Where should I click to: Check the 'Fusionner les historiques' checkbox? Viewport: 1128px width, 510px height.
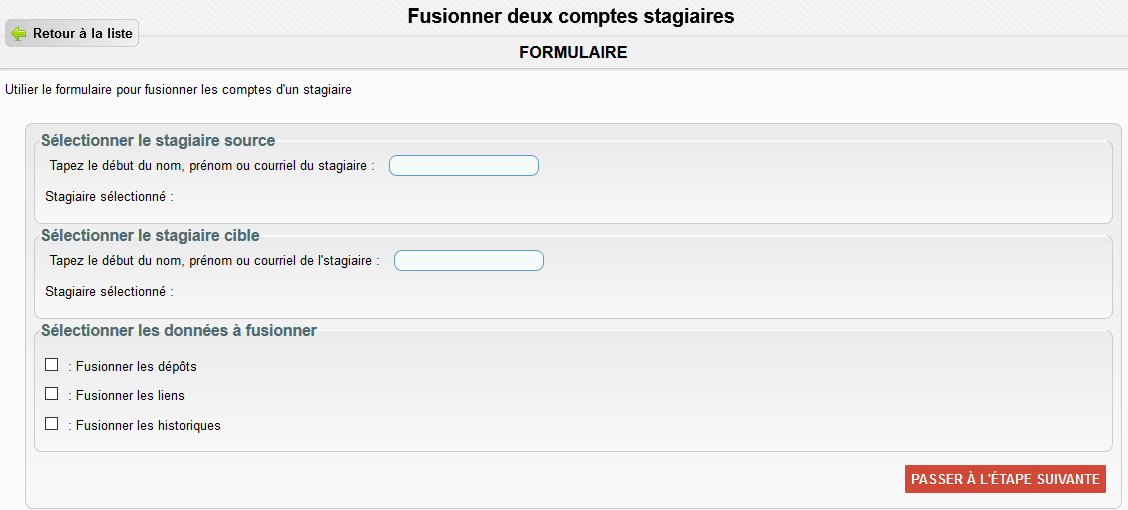pos(52,424)
